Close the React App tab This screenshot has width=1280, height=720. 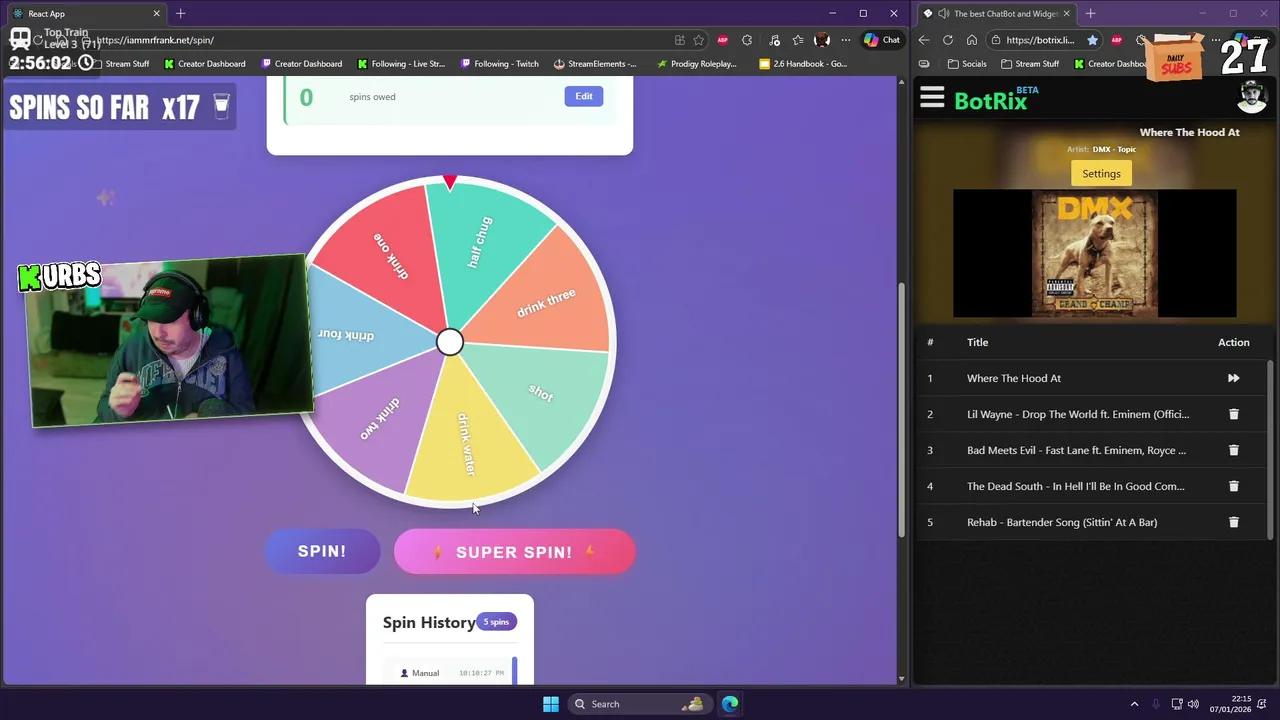(156, 14)
